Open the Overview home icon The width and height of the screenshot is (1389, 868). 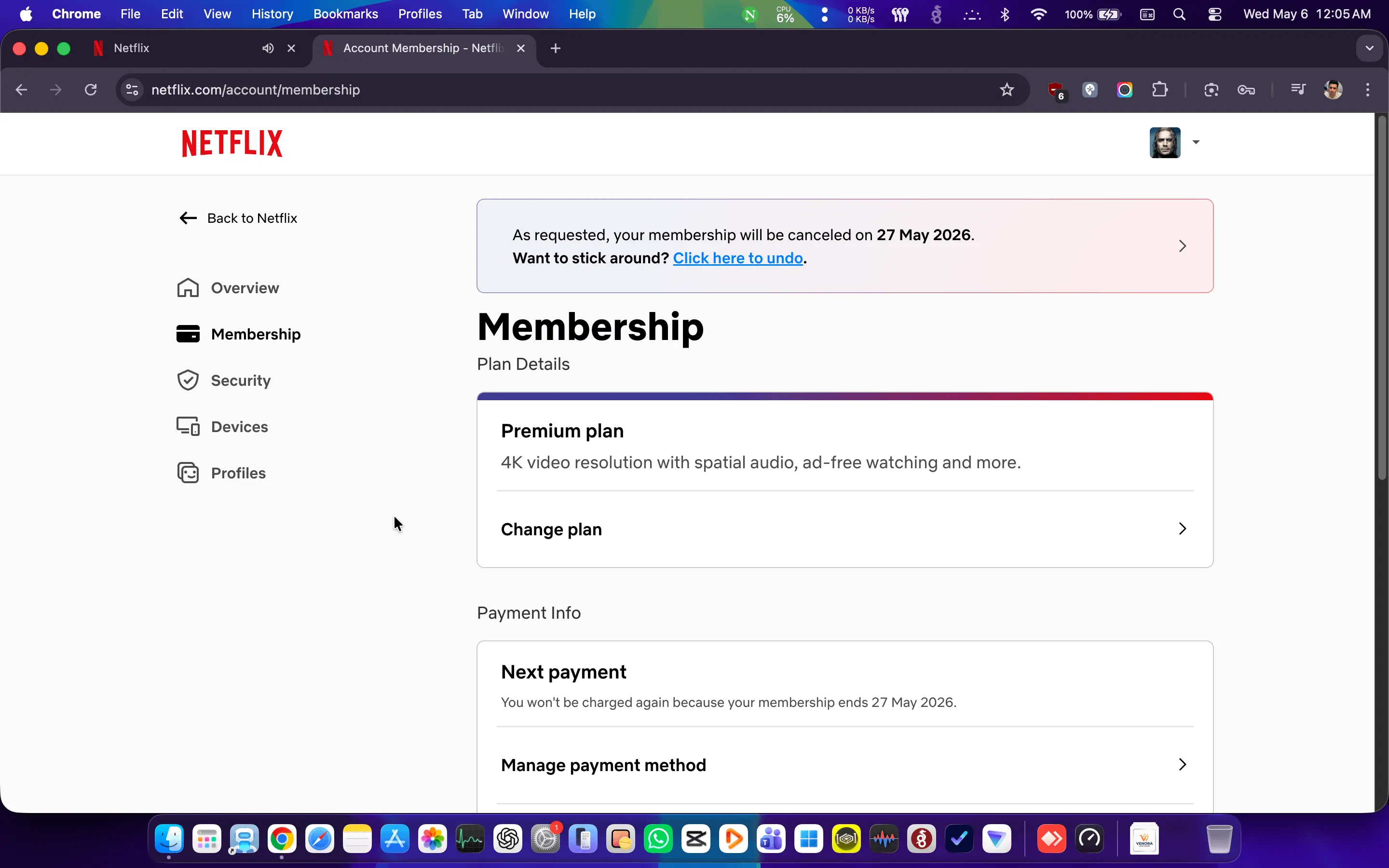tap(188, 287)
